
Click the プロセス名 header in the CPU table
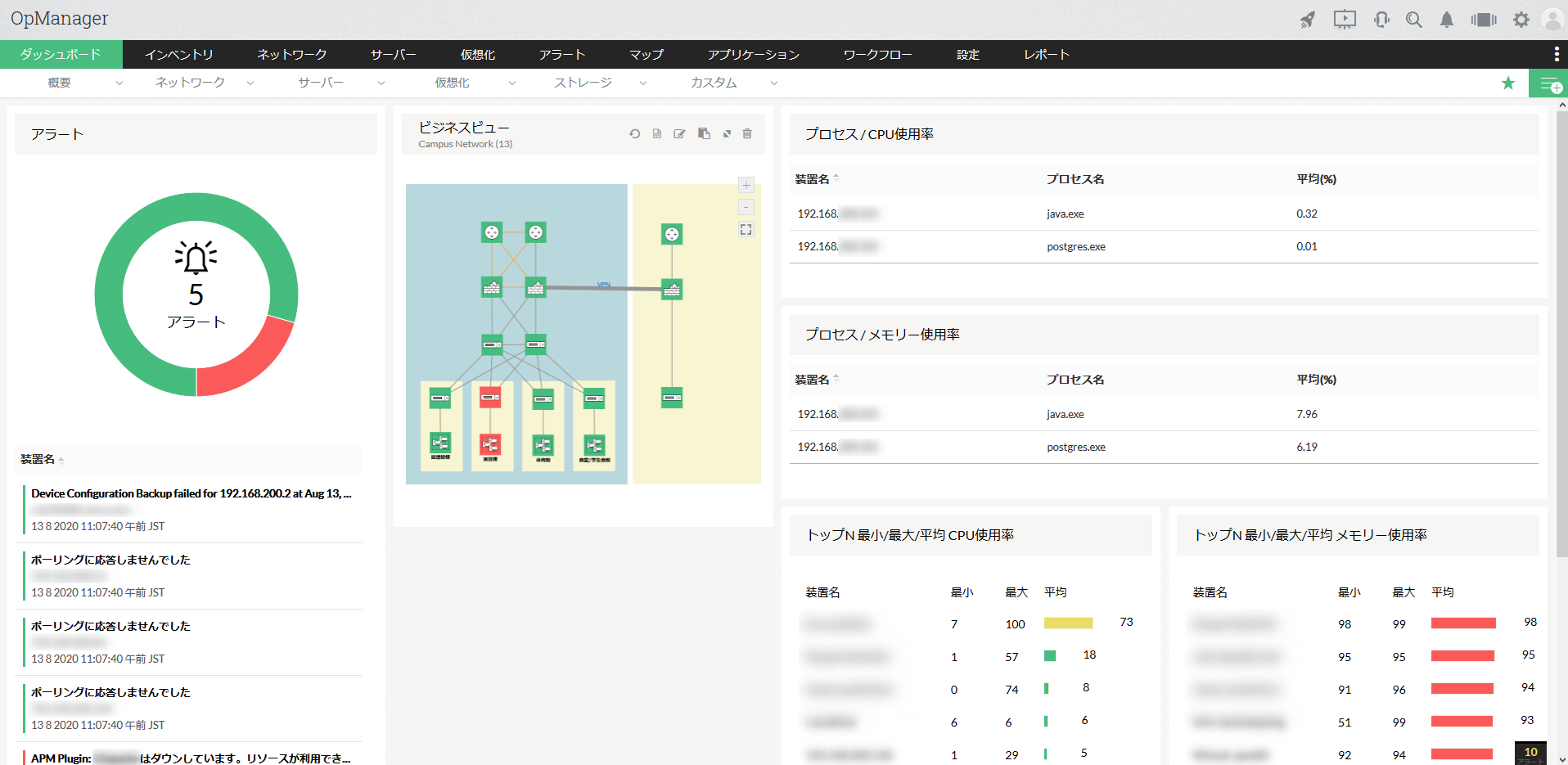coord(1075,179)
